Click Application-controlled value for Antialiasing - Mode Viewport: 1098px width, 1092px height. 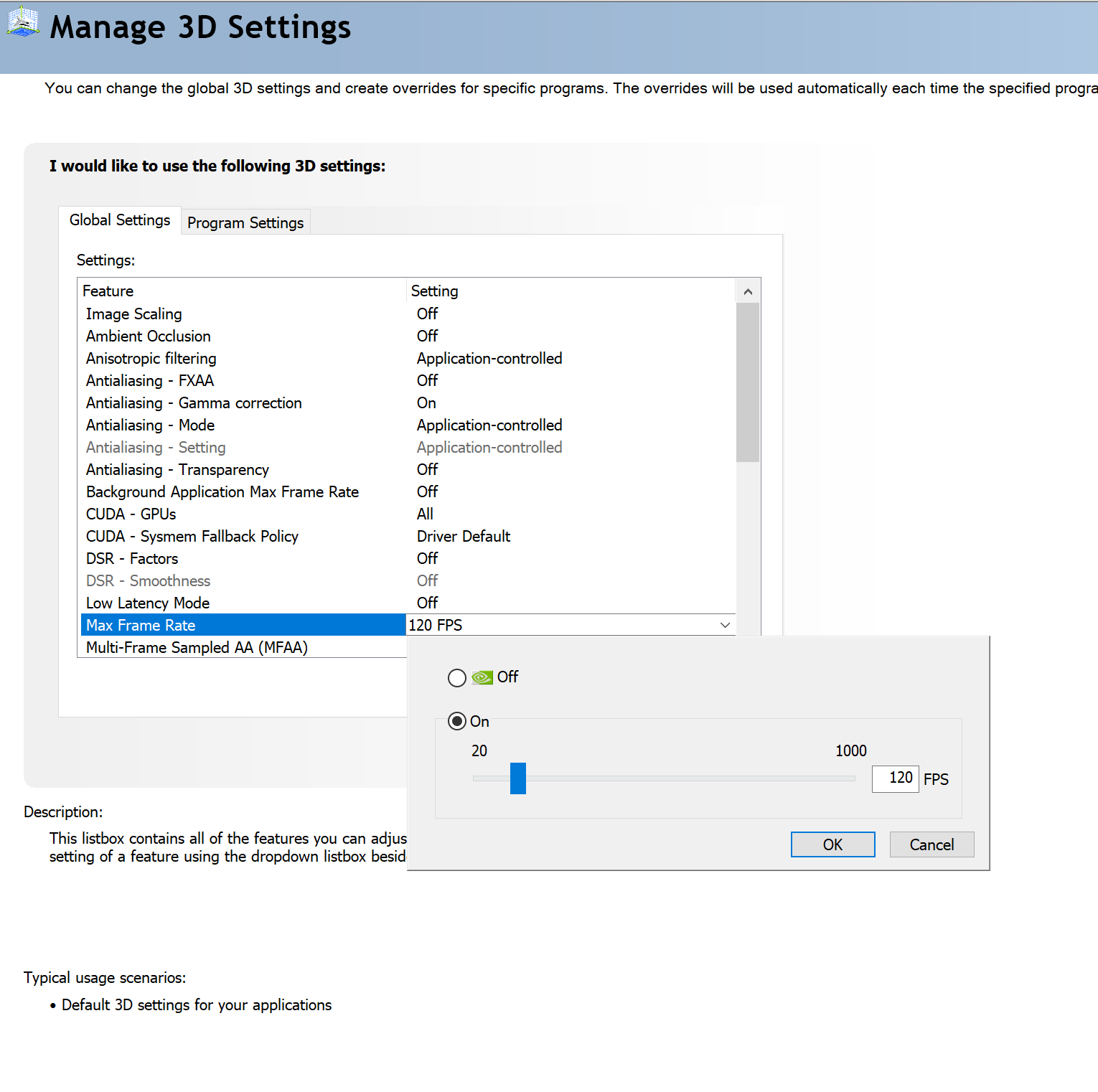pyautogui.click(x=489, y=425)
